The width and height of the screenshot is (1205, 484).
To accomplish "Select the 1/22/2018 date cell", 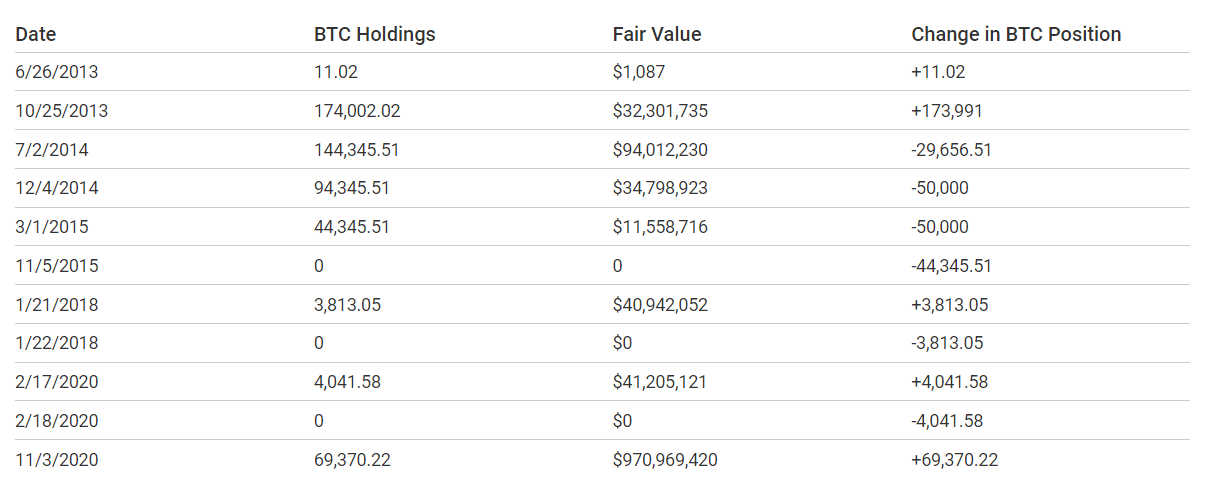I will (x=57, y=343).
